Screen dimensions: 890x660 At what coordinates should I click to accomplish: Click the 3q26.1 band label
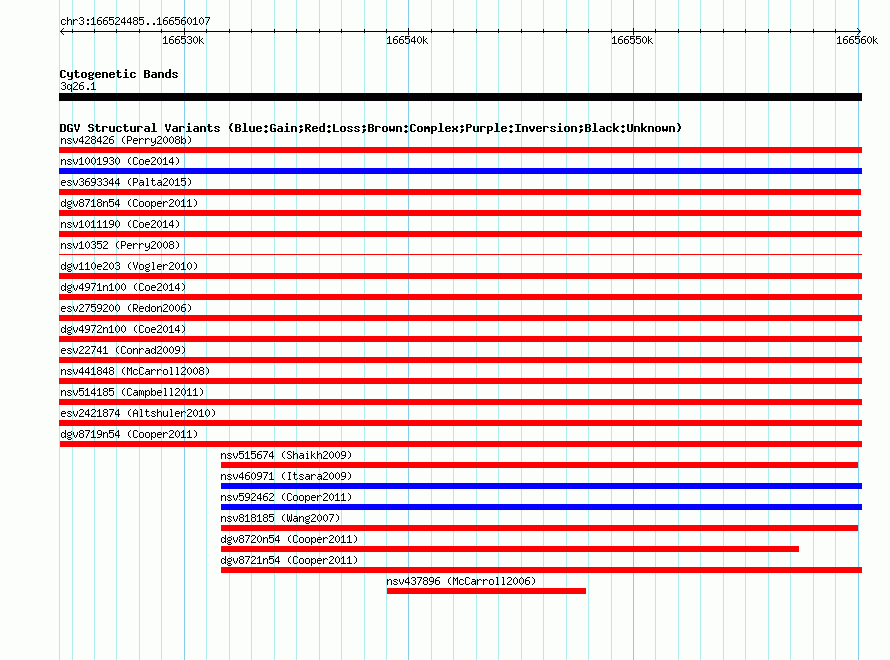[78, 86]
